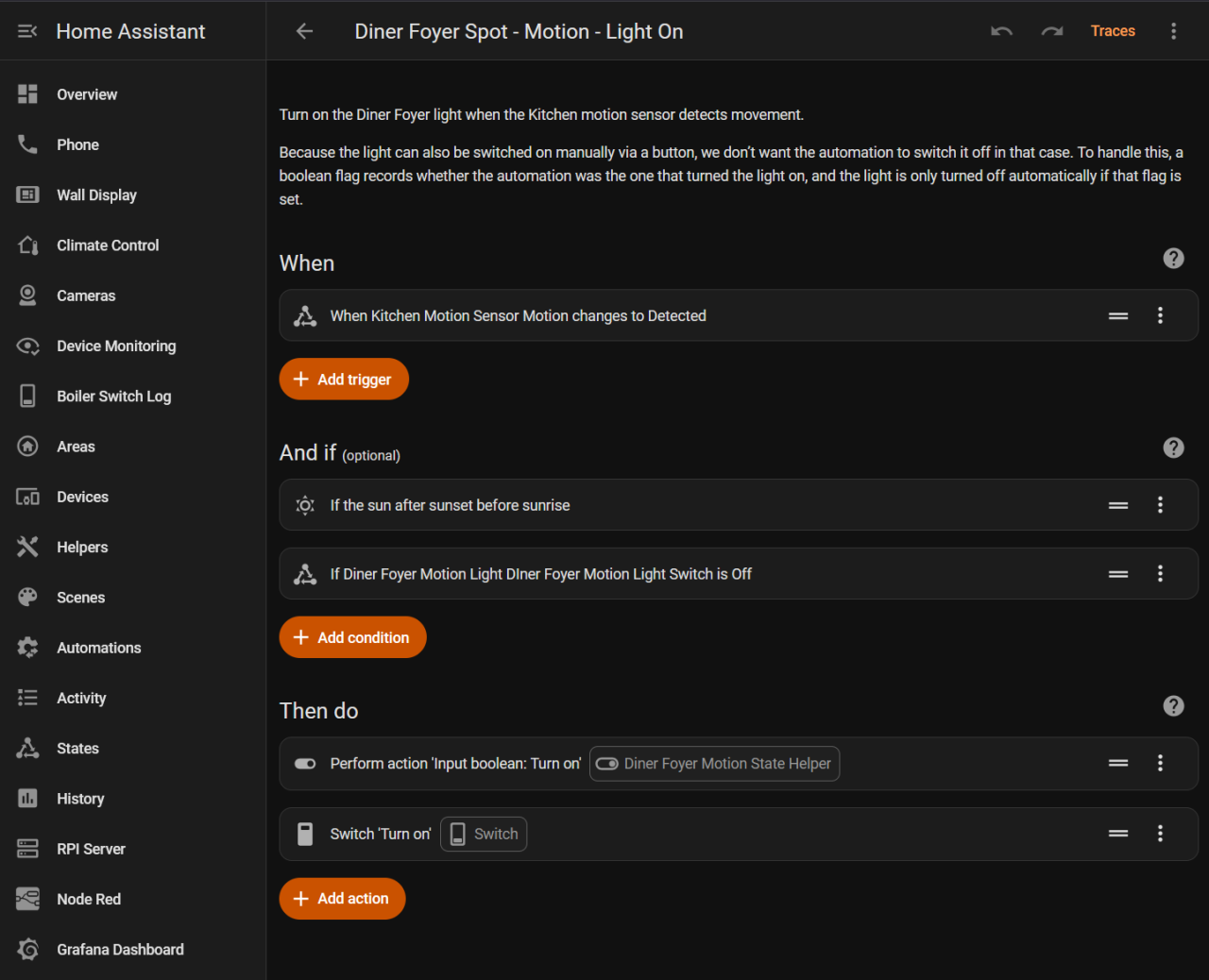Viewport: 1209px width, 980px height.
Task: Click the Add trigger button
Action: coord(344,380)
